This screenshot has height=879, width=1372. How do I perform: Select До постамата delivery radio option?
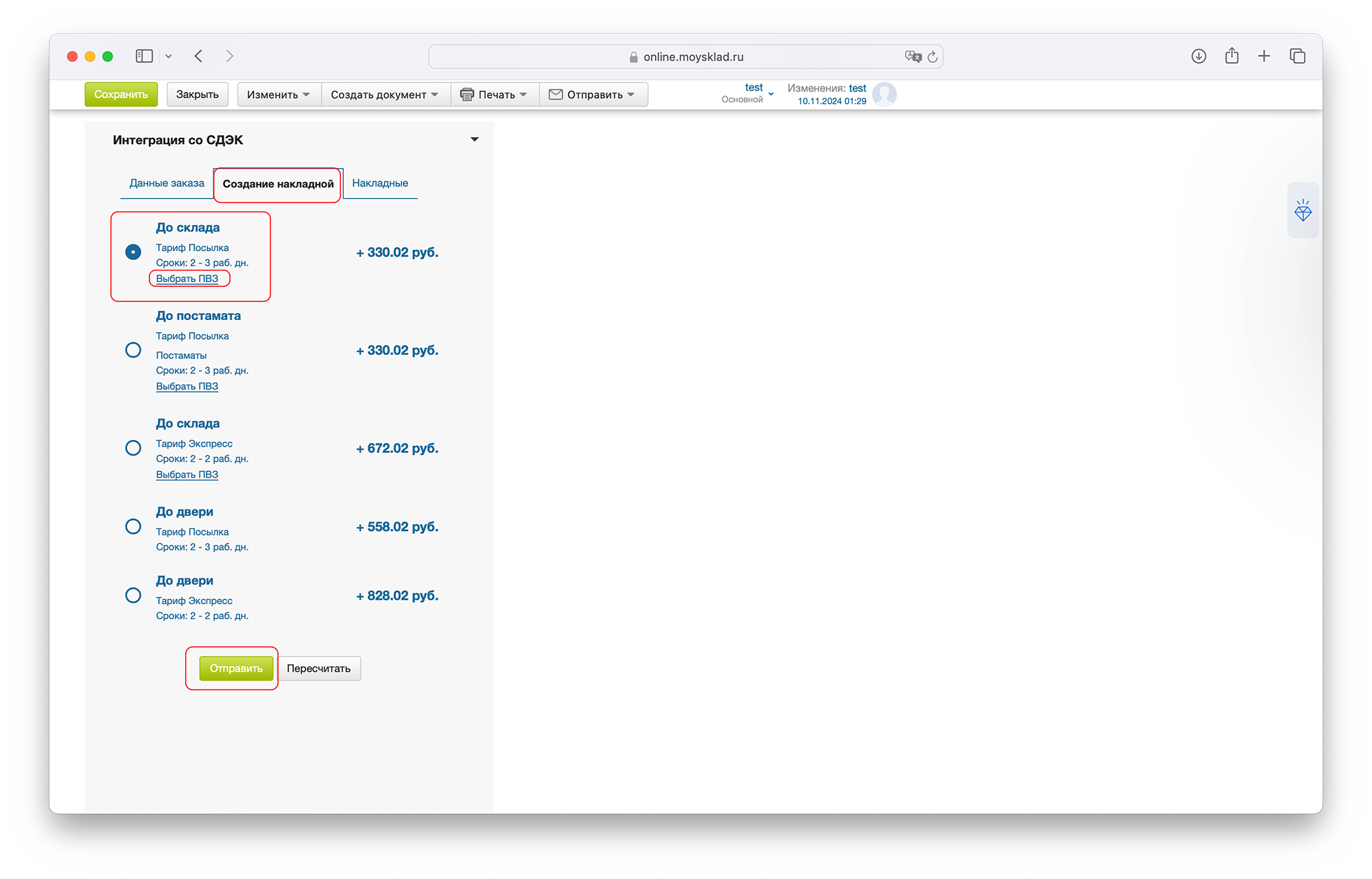[x=133, y=350]
